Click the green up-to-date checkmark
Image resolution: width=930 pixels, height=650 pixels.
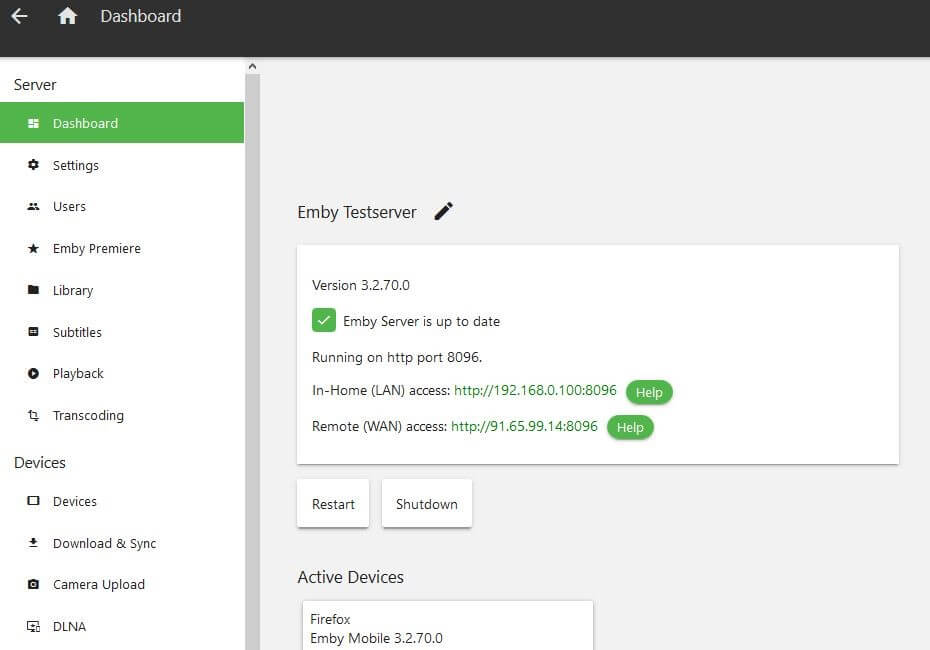[324, 320]
